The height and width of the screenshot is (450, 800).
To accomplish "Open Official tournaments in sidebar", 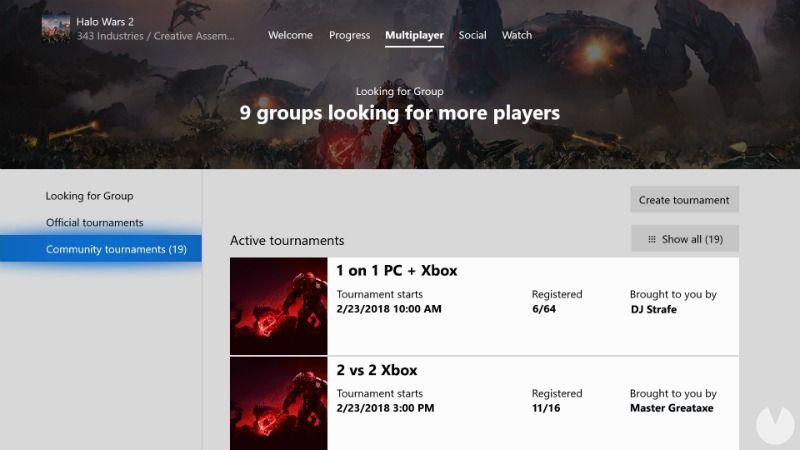I will coord(94,222).
